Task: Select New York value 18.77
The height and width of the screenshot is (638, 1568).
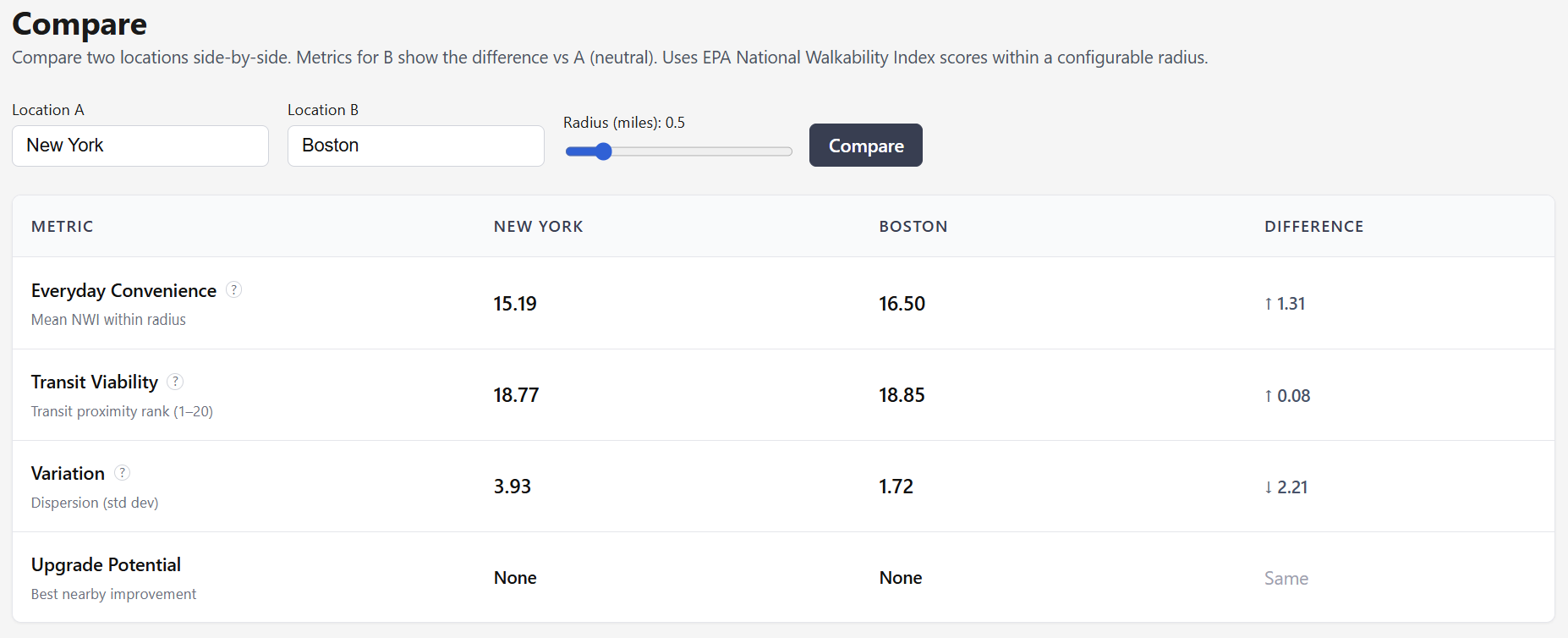Action: 516,394
